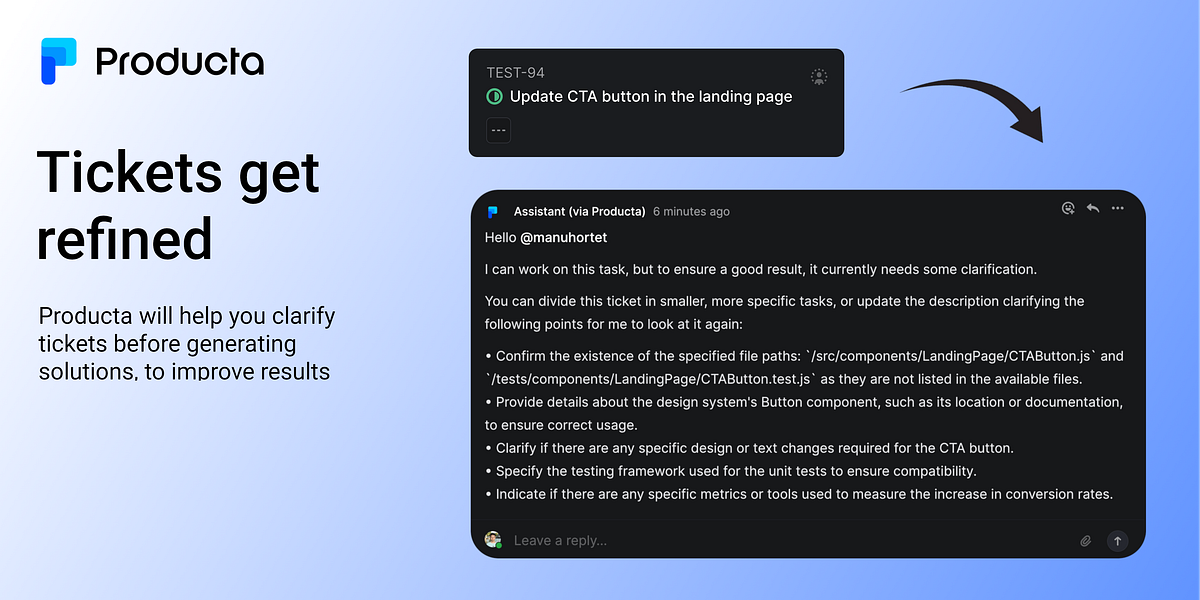Open the priority '---' selector on the ticket
This screenshot has width=1200, height=600.
pyautogui.click(x=498, y=131)
